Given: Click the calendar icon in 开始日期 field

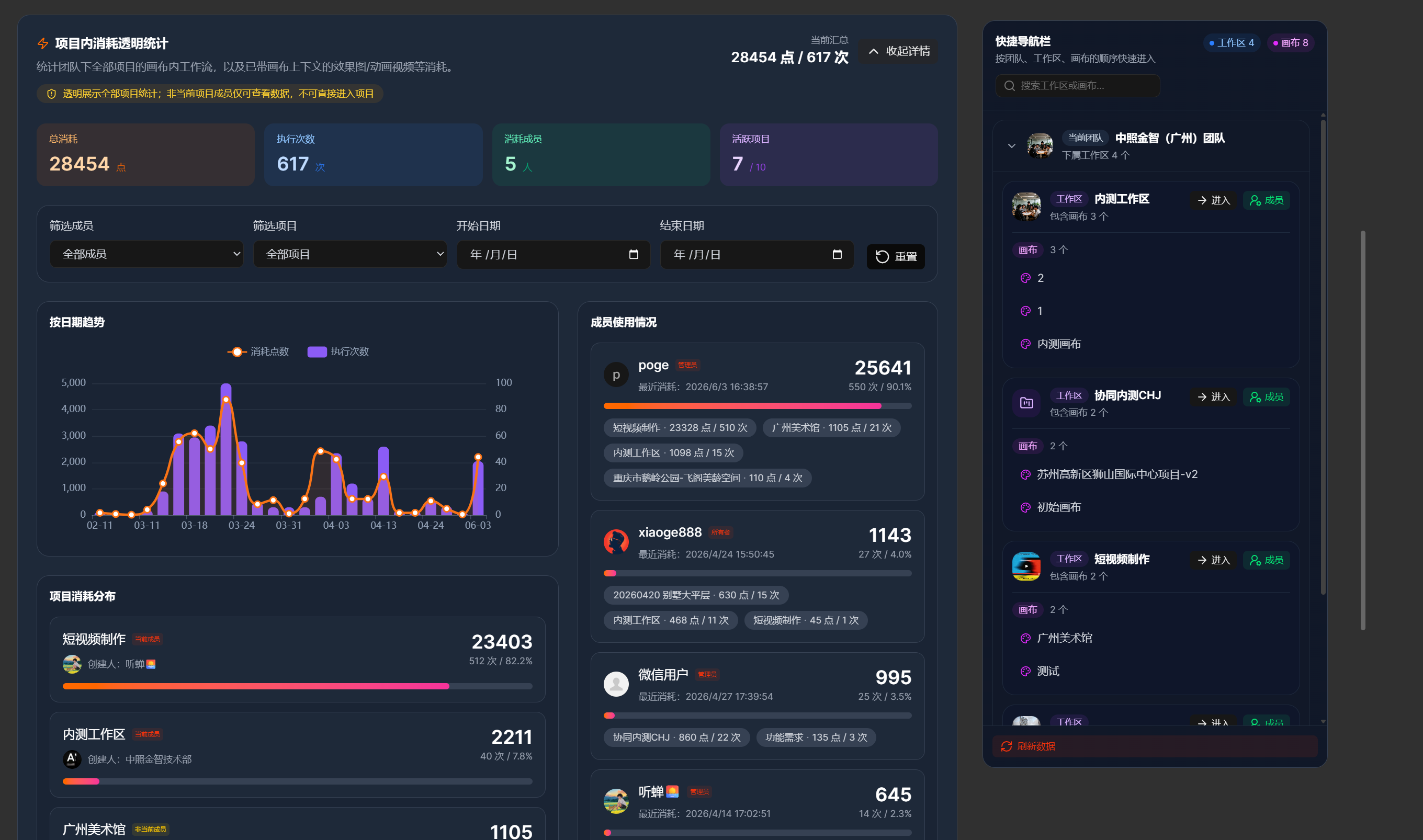Looking at the screenshot, I should [x=634, y=255].
